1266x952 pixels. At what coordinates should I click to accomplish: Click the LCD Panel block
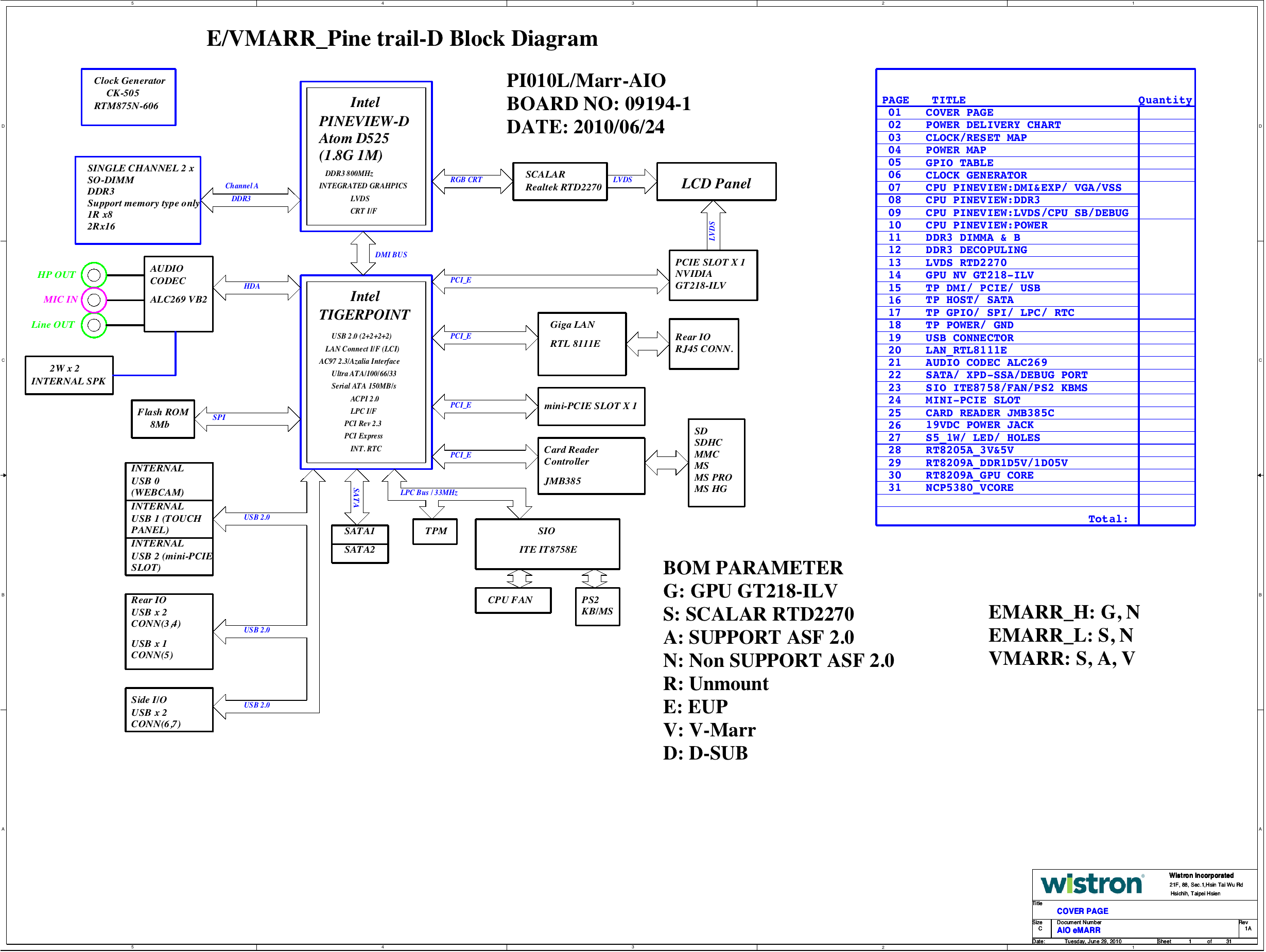717,181
